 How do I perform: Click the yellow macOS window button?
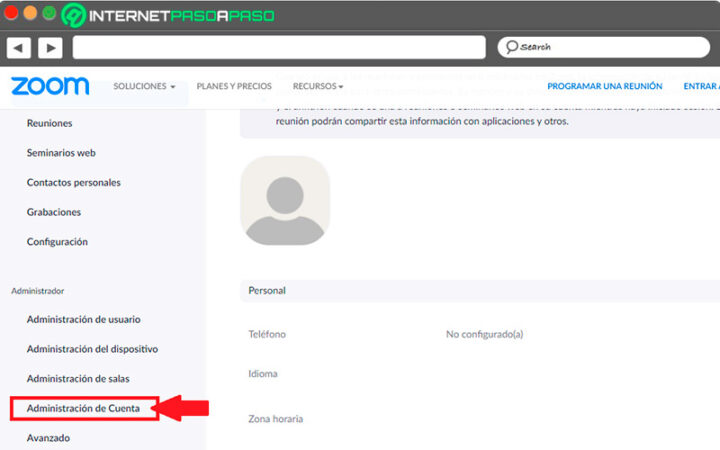[30, 13]
